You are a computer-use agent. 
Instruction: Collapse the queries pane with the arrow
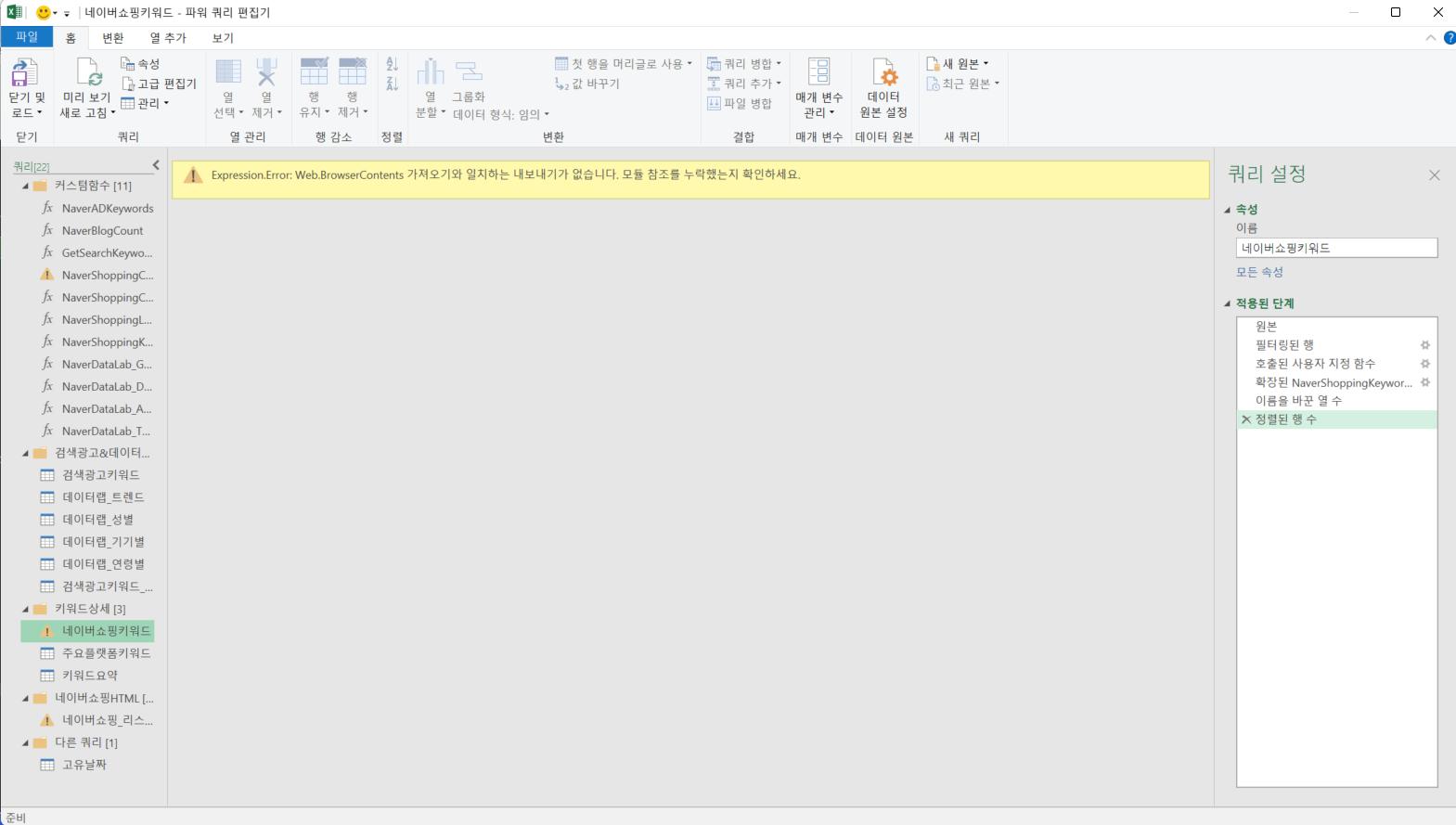coord(156,165)
